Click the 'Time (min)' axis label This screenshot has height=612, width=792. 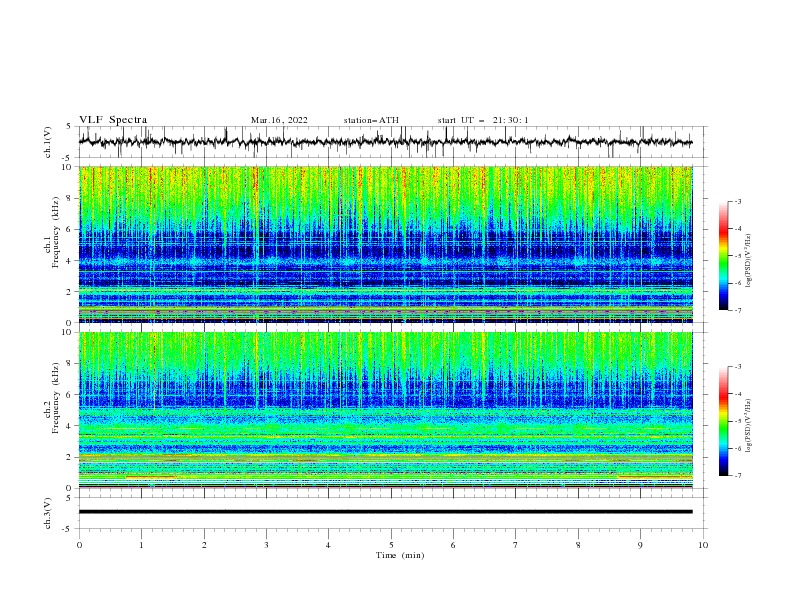tap(400, 555)
